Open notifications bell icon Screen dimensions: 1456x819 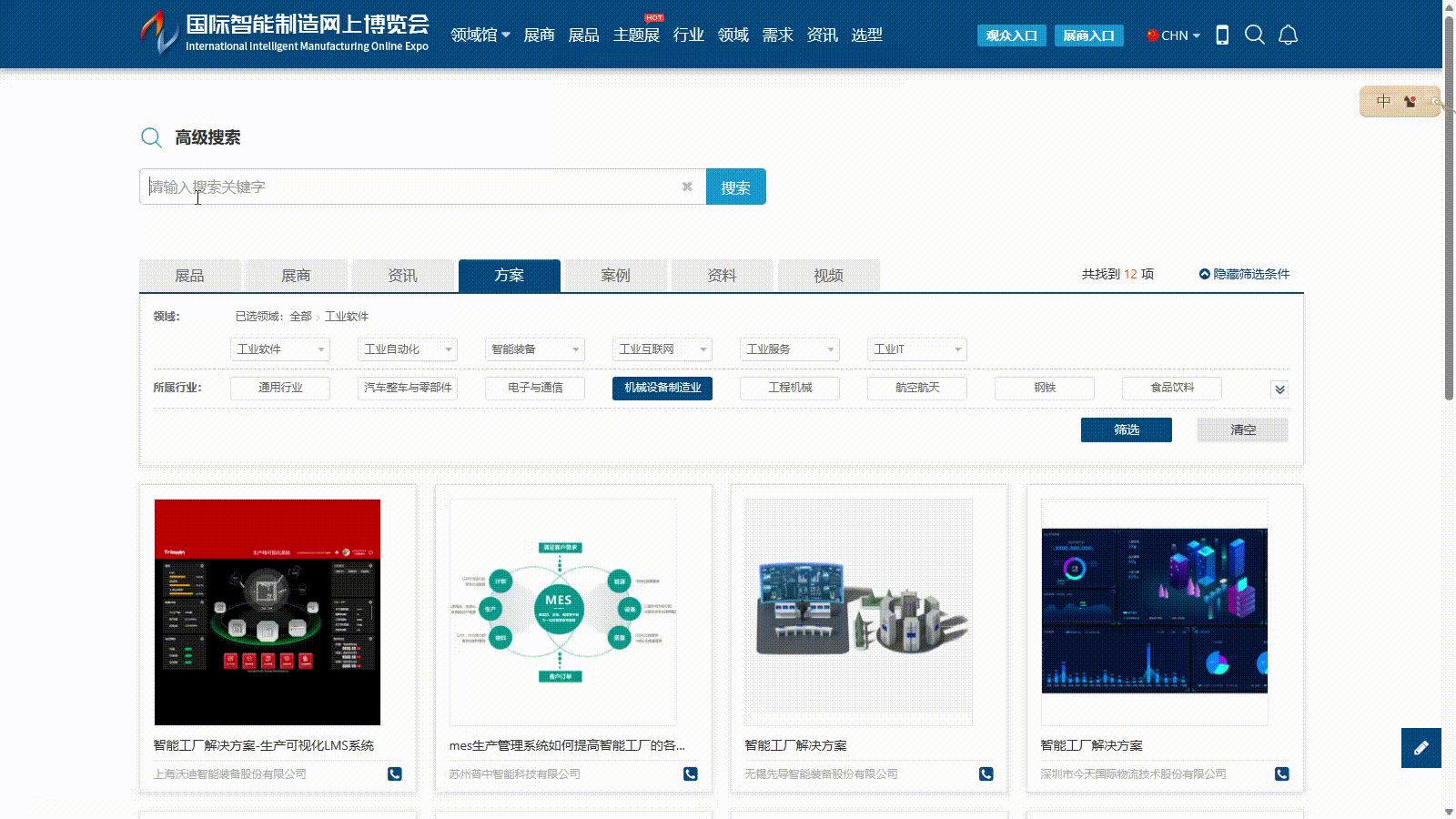coord(1288,35)
